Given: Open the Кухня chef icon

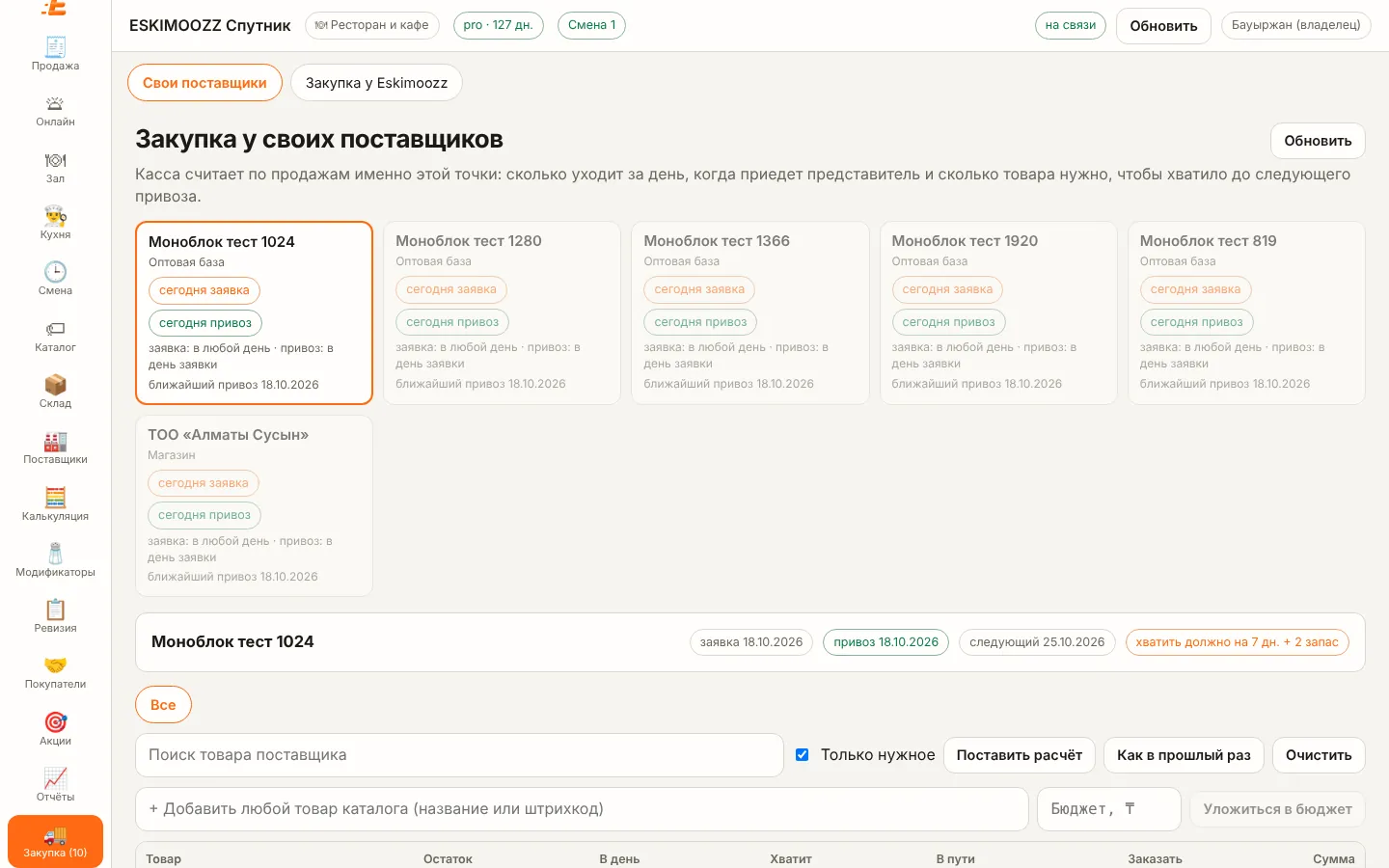Looking at the screenshot, I should [x=55, y=215].
